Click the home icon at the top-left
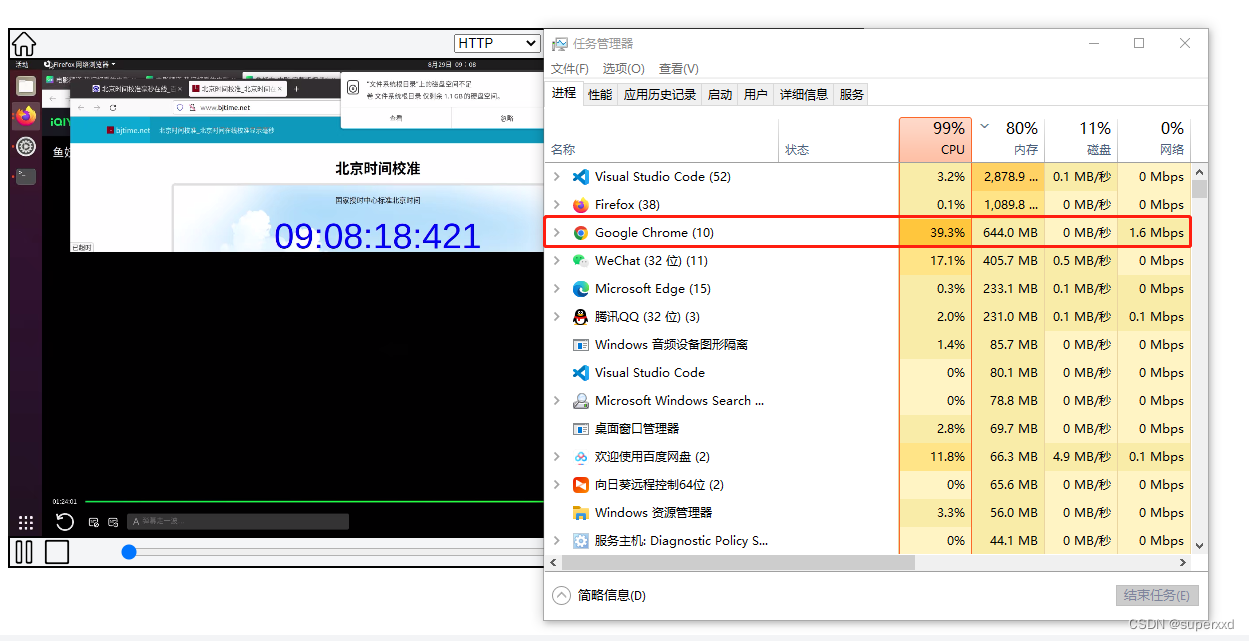 point(23,44)
